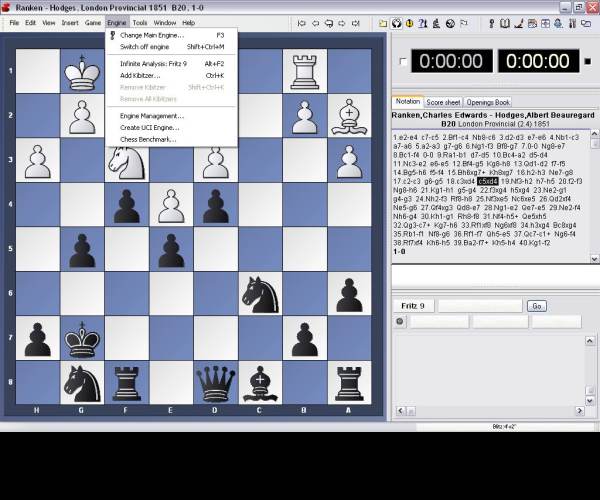Open the View menu
The height and width of the screenshot is (500, 600).
(x=49, y=23)
